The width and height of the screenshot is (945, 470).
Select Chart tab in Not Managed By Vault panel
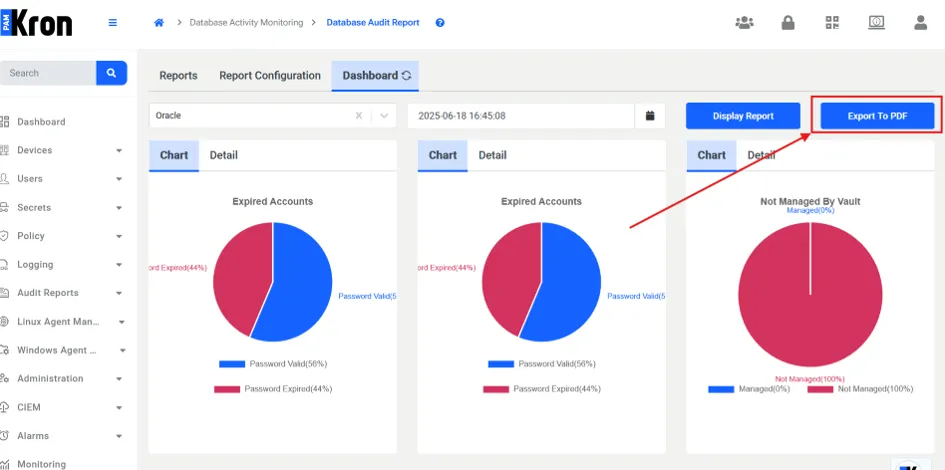(711, 155)
